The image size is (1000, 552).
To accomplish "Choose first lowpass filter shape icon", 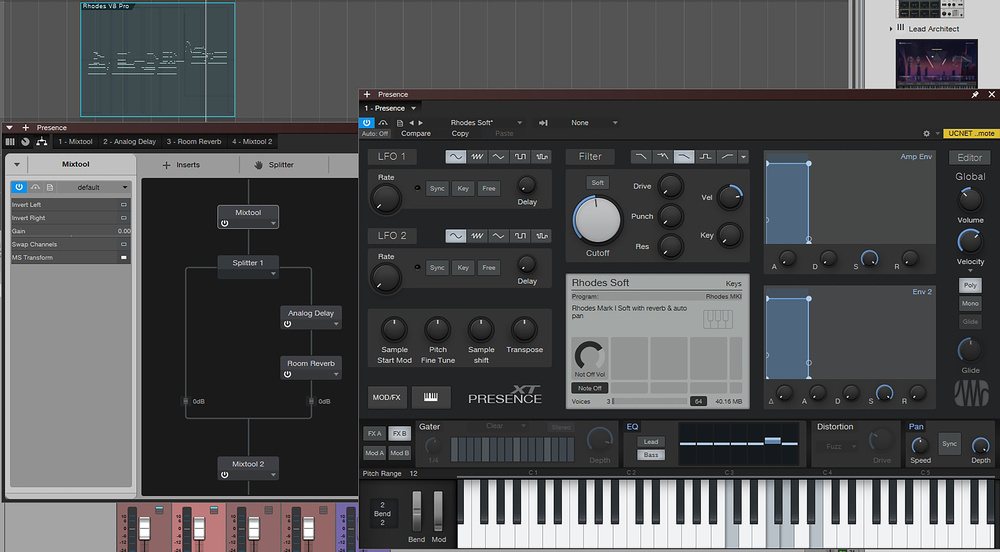I will (641, 157).
